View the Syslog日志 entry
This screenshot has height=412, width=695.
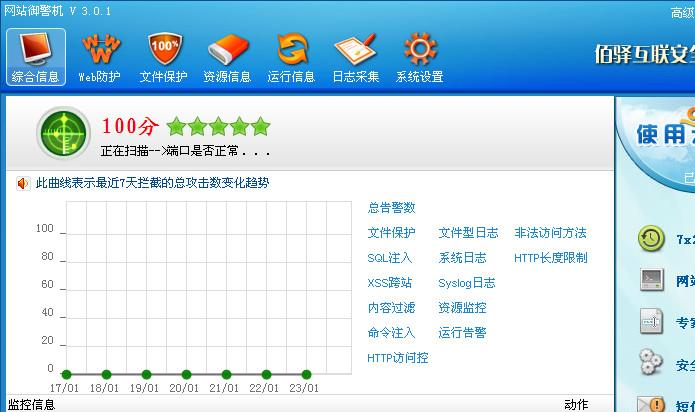click(466, 283)
